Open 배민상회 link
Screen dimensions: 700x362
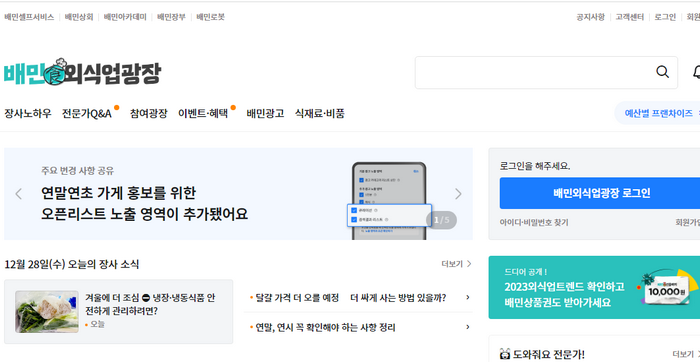point(79,17)
